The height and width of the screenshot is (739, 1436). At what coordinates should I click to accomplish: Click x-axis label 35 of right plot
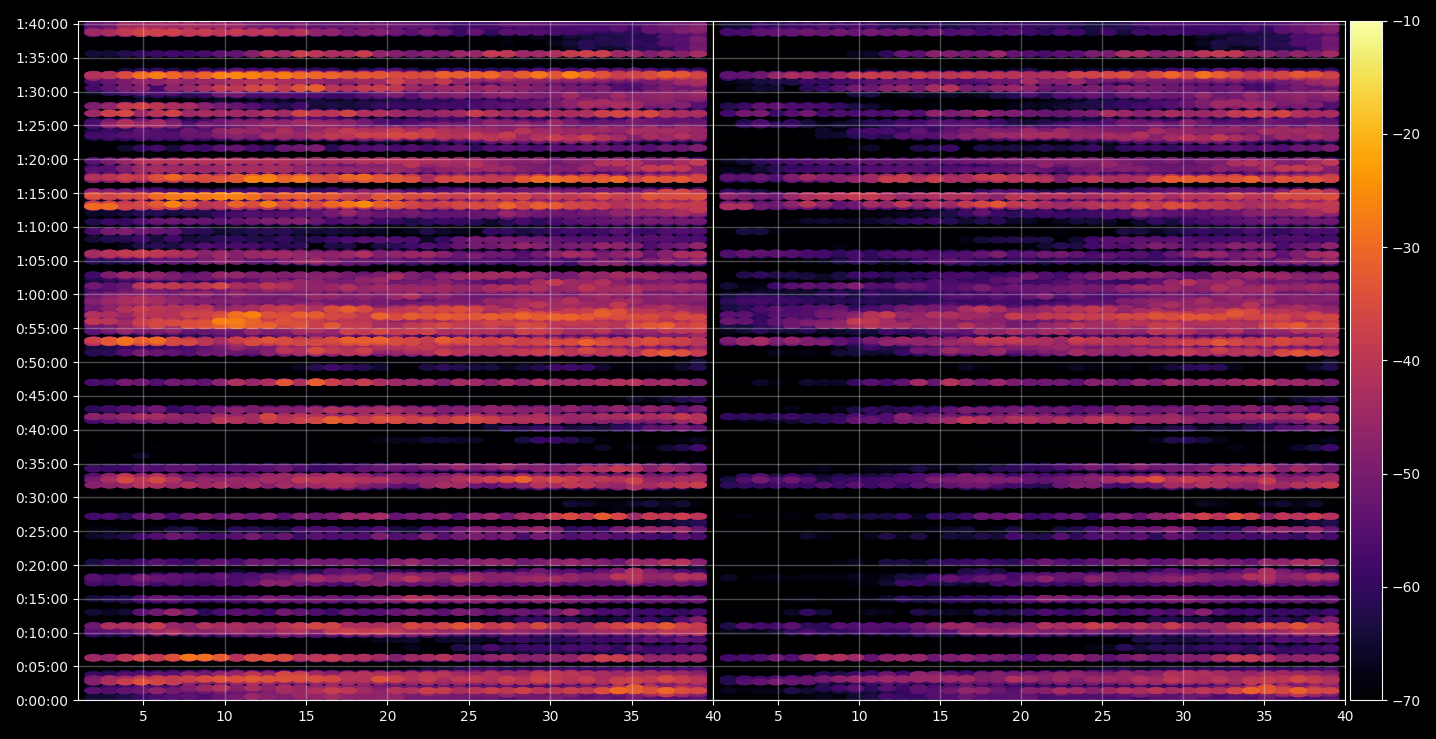(1264, 716)
